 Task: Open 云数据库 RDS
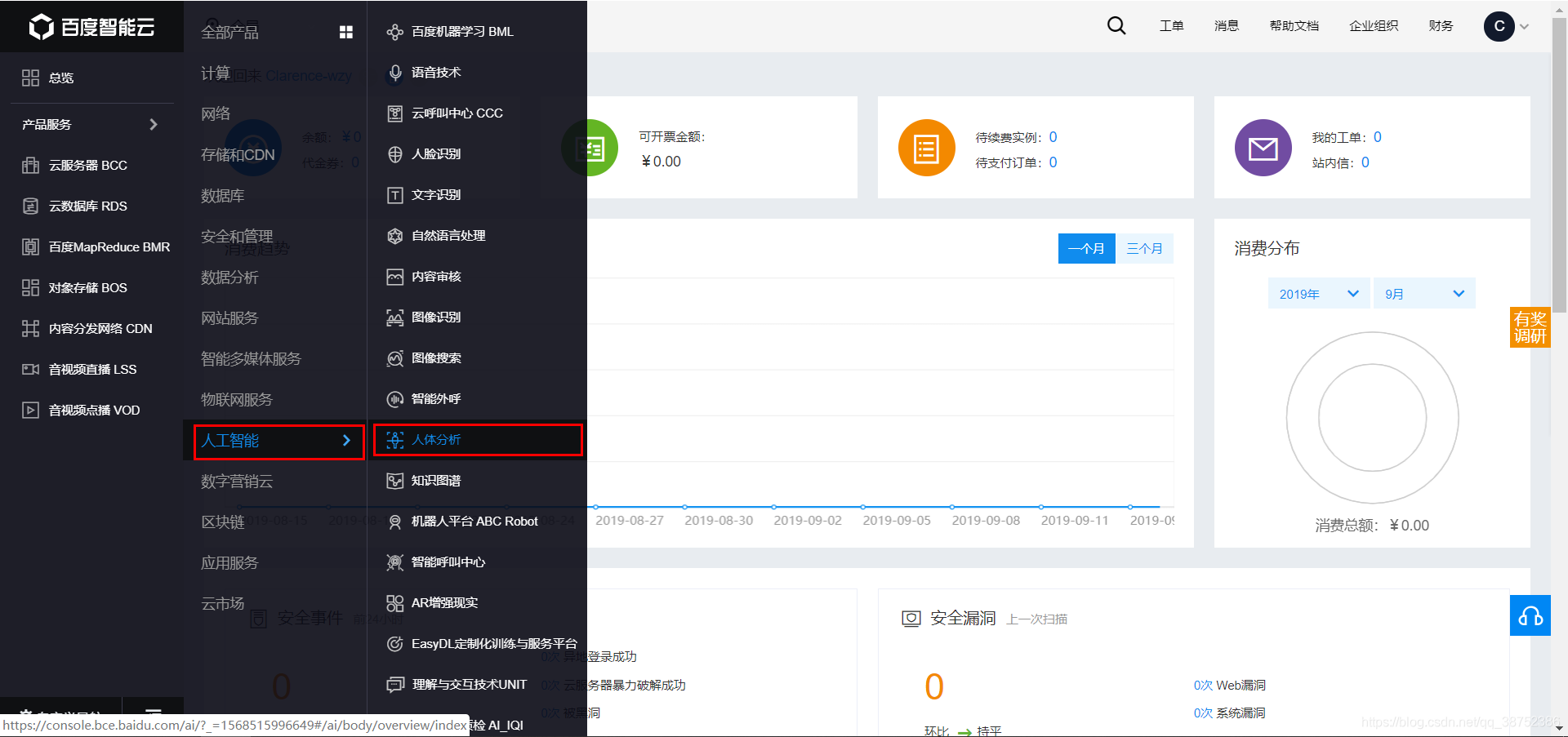[75, 206]
